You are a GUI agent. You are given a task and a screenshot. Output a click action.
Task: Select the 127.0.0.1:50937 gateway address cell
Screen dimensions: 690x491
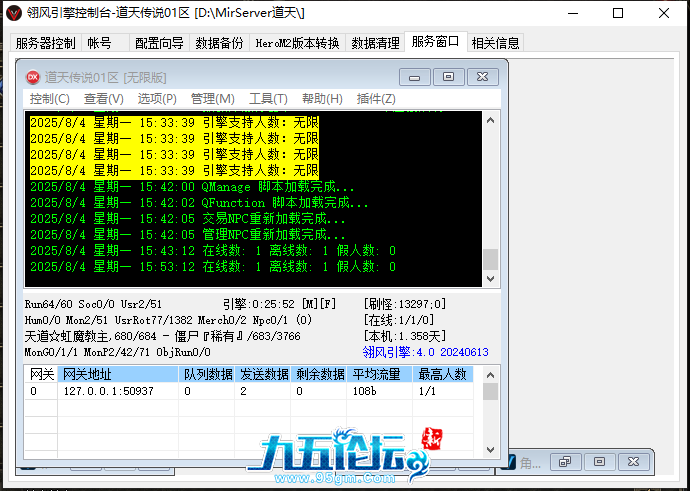tap(118, 391)
